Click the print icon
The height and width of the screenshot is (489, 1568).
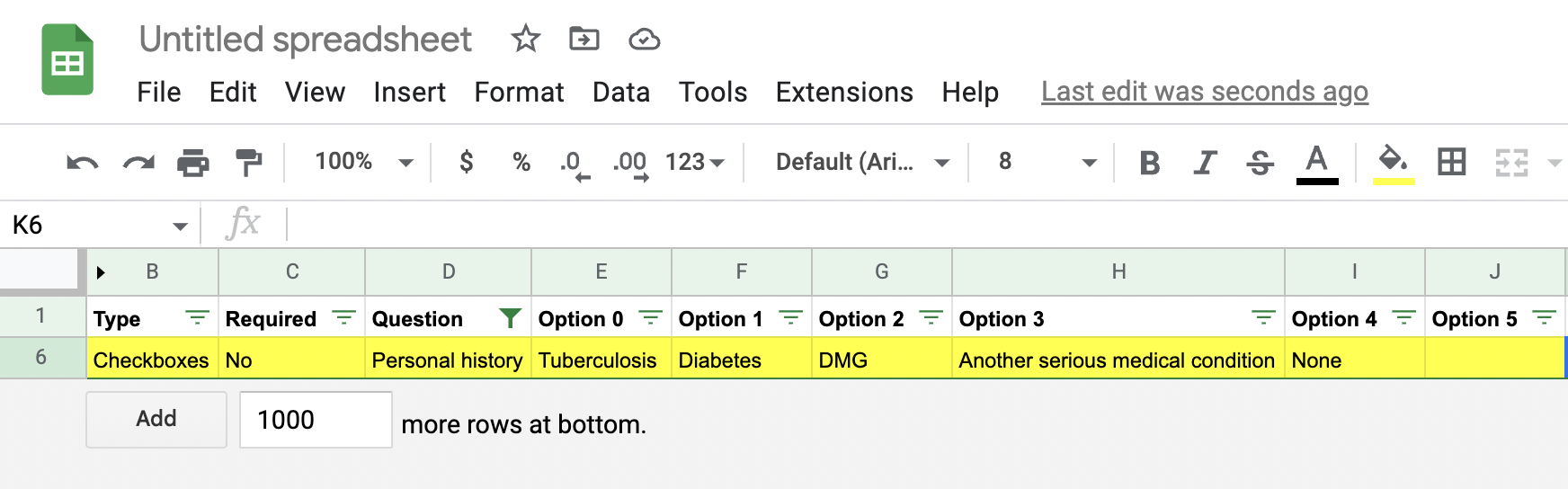(x=192, y=163)
